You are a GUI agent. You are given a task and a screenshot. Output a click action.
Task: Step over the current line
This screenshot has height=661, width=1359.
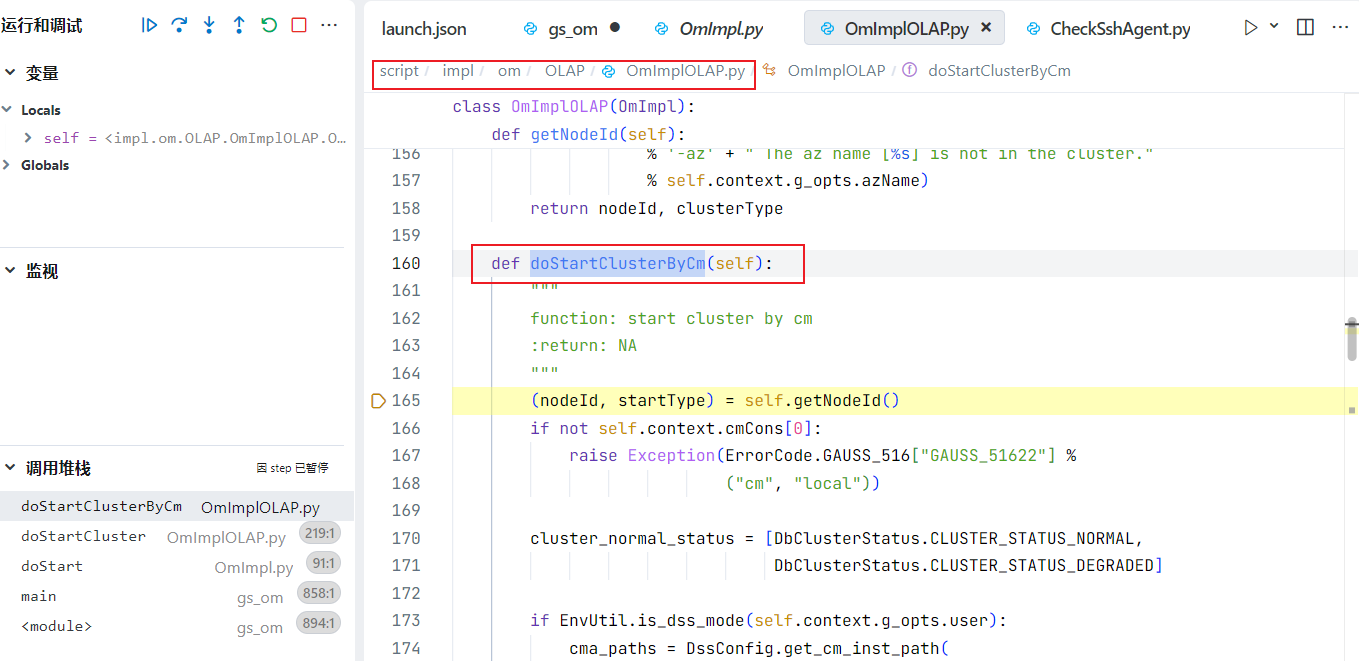(x=179, y=25)
